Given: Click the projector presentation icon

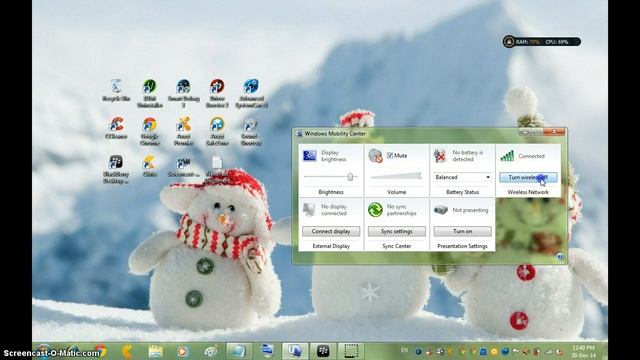Looking at the screenshot, I should pos(440,210).
